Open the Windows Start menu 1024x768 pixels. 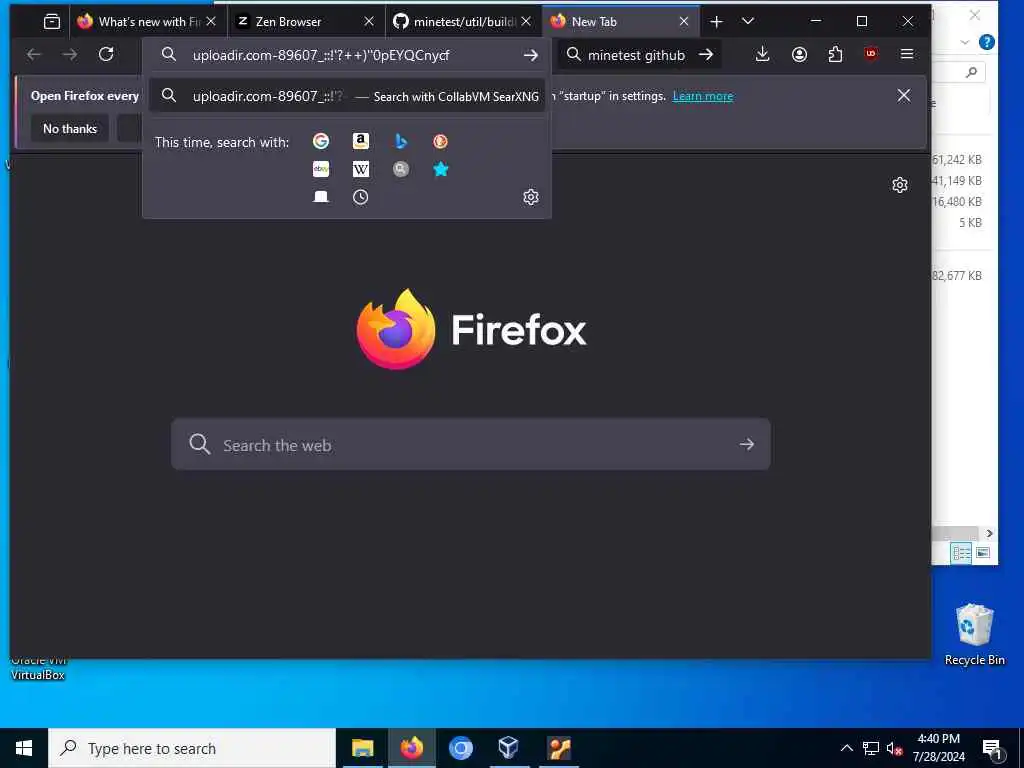(x=24, y=748)
